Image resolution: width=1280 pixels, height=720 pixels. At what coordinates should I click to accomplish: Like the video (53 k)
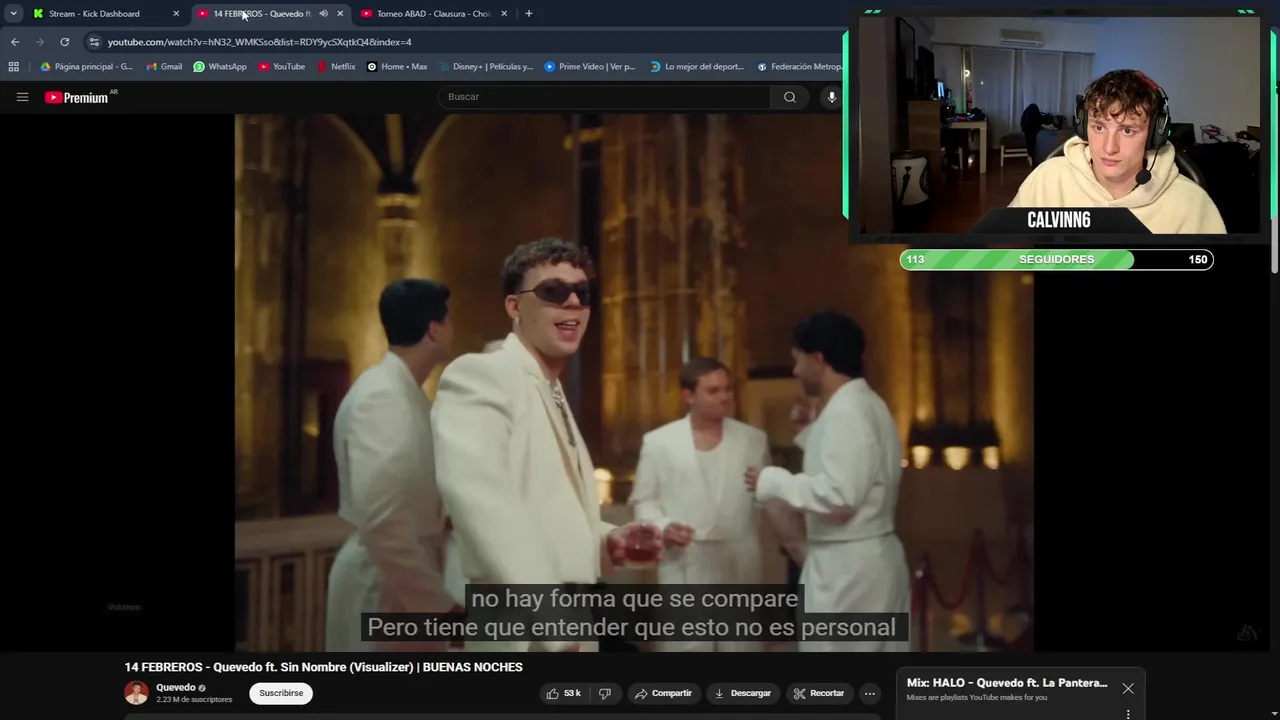click(563, 693)
